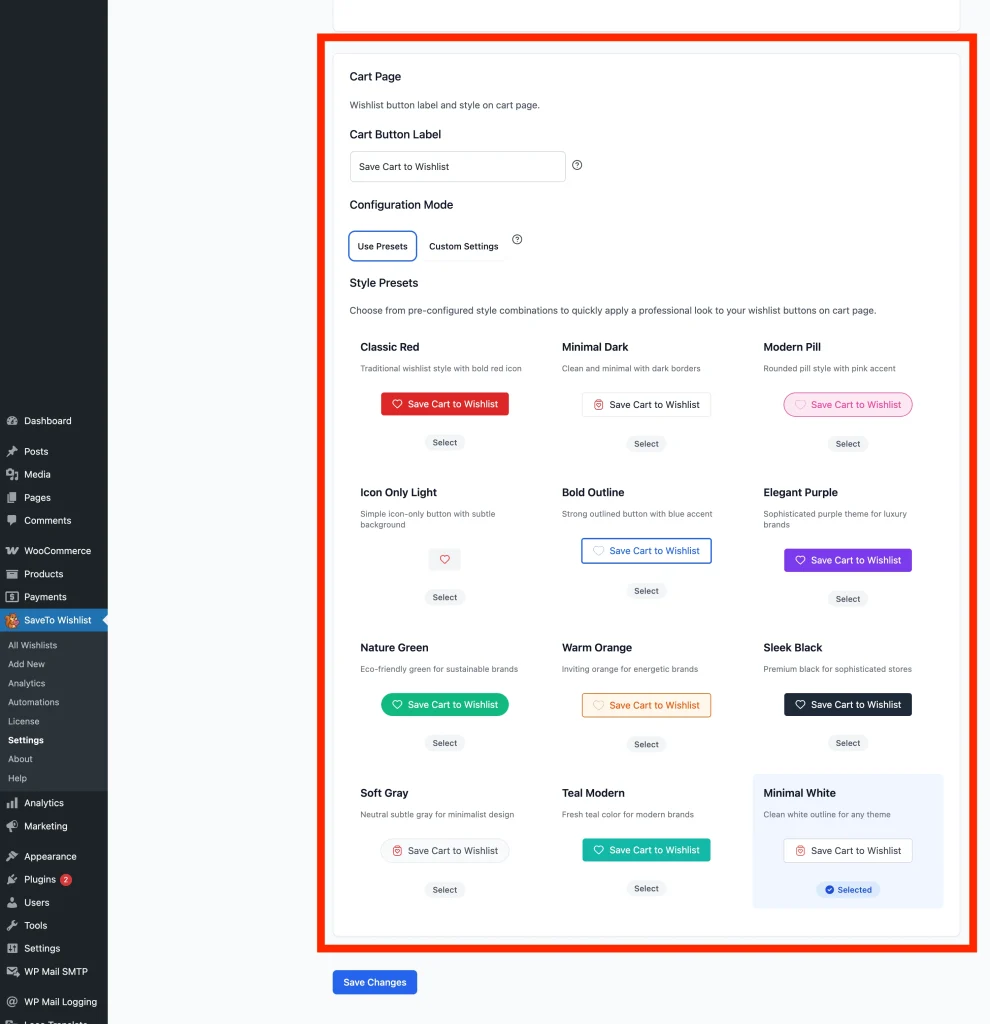
Task: Click the WordPress Settings sliders icon
Action: tap(12, 948)
